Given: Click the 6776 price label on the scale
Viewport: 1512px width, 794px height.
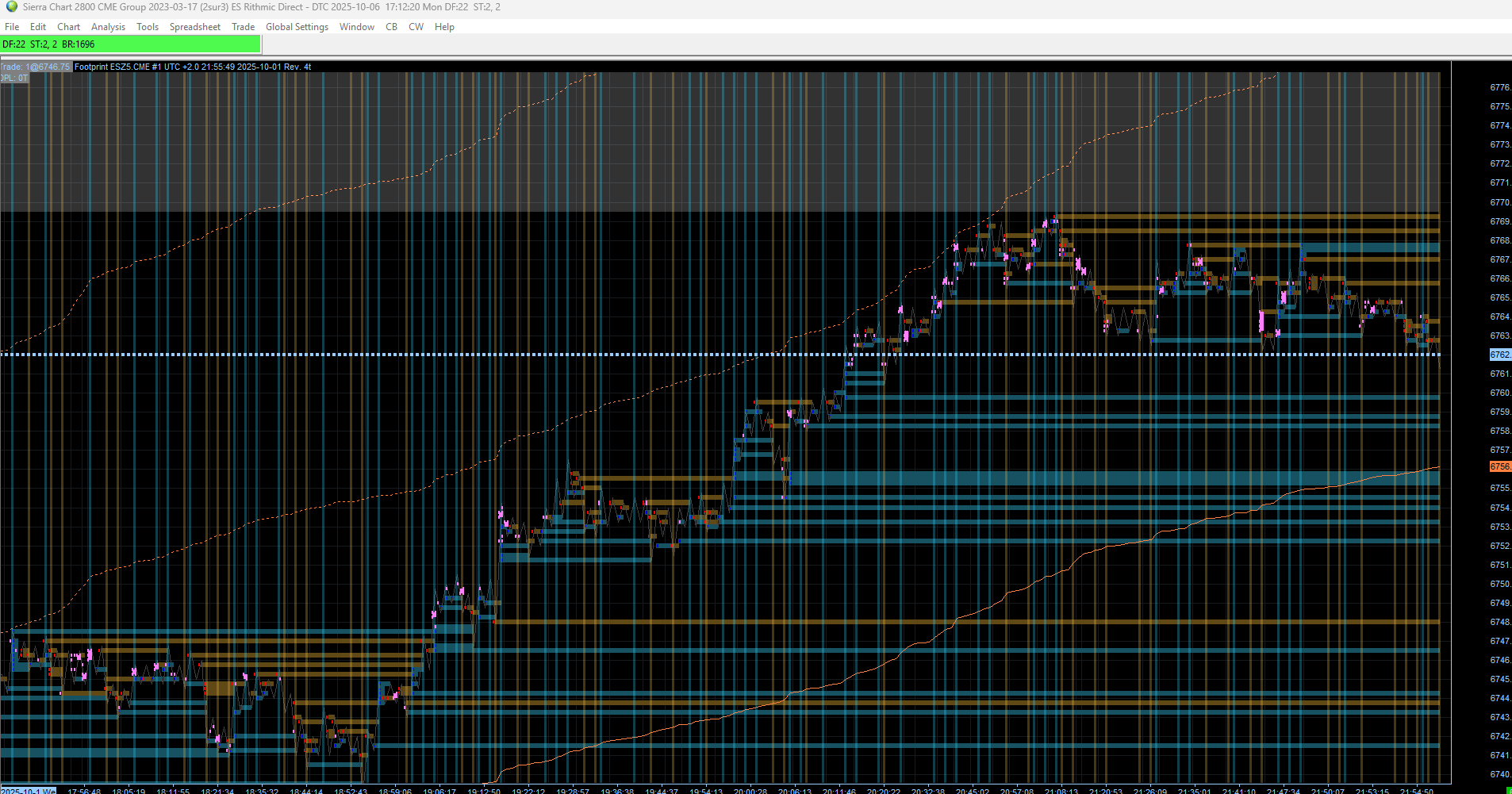Looking at the screenshot, I should click(1500, 87).
